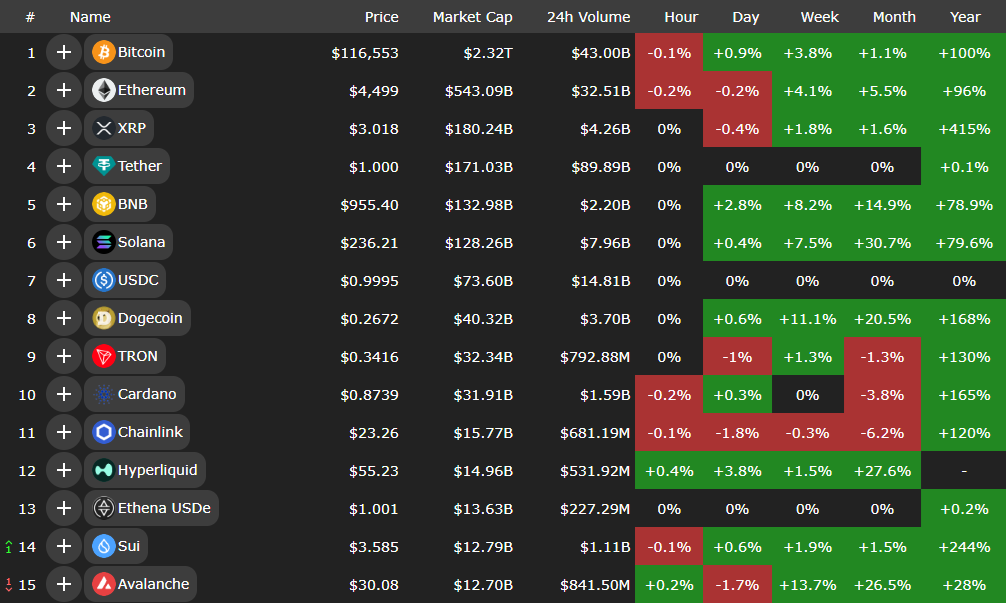Open the Ethena USDe coin link
This screenshot has width=1006, height=603.
click(x=164, y=508)
